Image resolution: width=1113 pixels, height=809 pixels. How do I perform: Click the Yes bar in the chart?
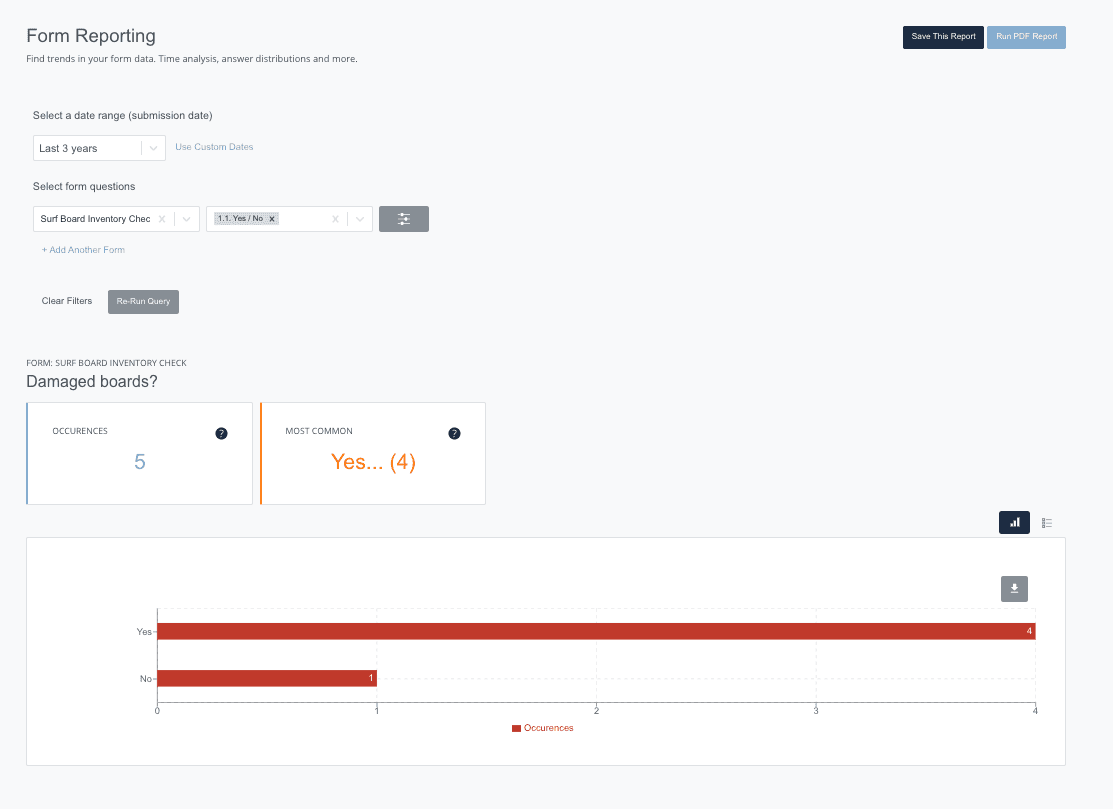point(595,631)
